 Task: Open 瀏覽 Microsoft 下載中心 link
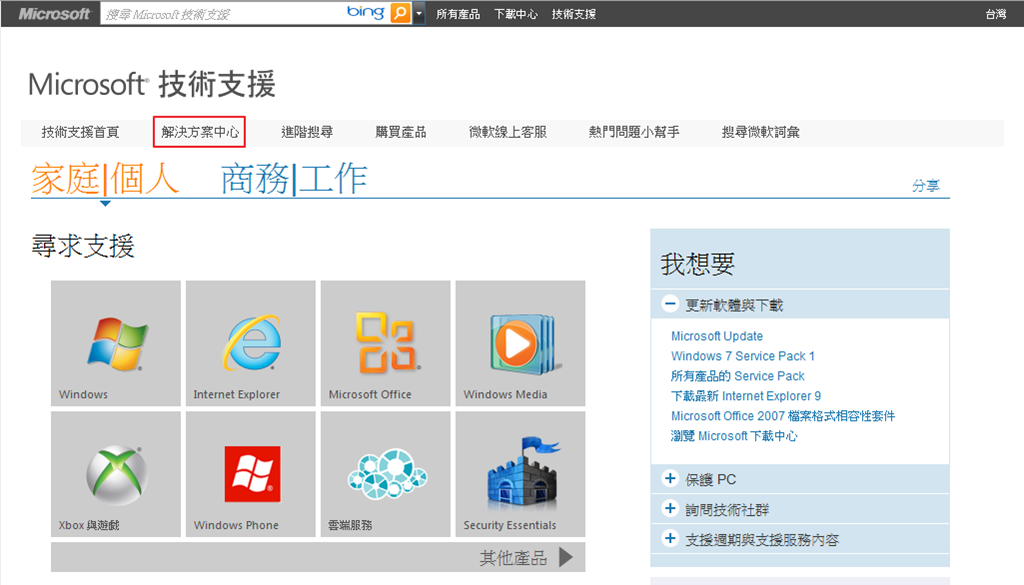[x=734, y=435]
